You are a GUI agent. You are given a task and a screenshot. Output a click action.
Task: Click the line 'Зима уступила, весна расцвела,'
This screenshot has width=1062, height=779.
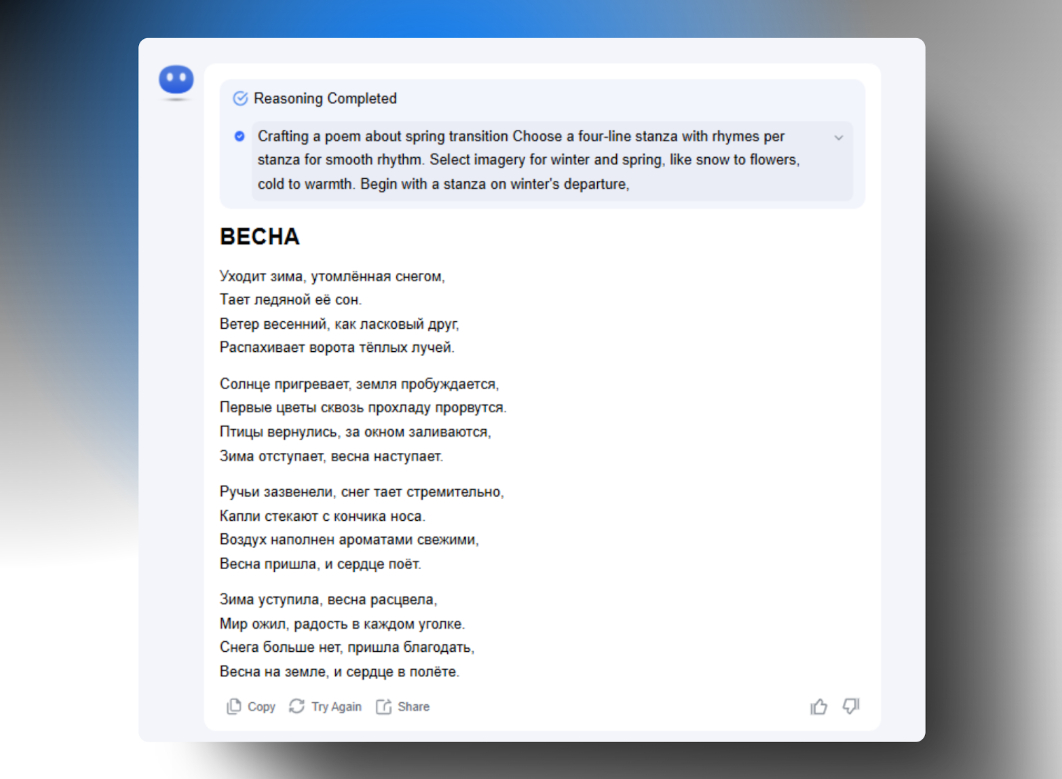pyautogui.click(x=328, y=600)
